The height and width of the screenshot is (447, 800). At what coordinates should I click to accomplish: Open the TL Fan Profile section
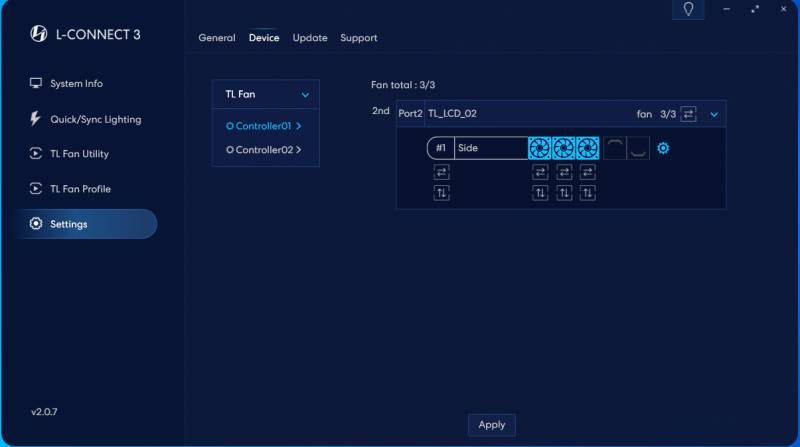[70, 189]
